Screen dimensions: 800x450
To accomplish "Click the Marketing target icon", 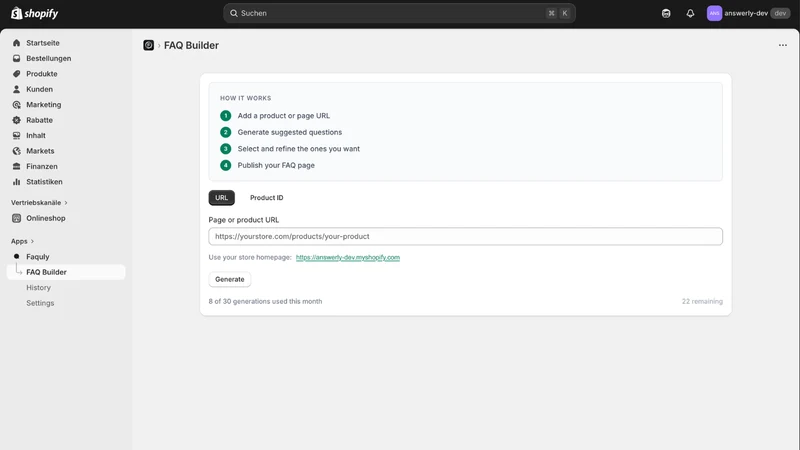I will pos(16,105).
